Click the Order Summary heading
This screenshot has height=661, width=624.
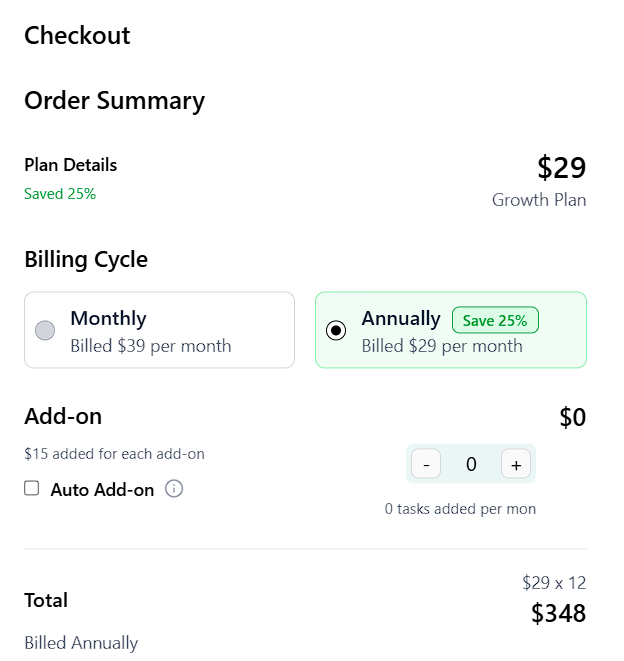point(114,101)
